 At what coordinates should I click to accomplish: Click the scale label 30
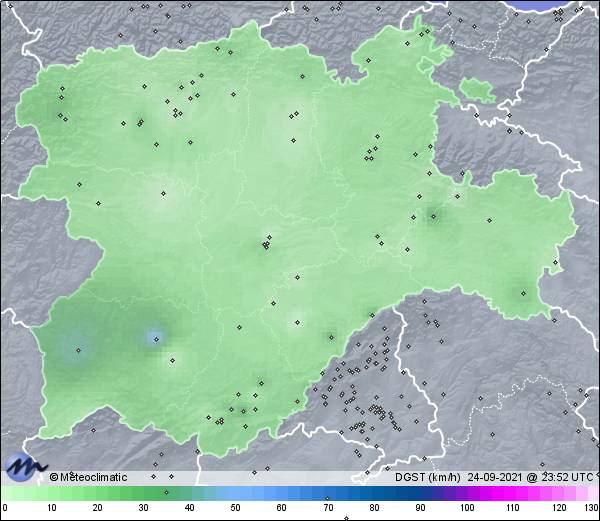(143, 508)
